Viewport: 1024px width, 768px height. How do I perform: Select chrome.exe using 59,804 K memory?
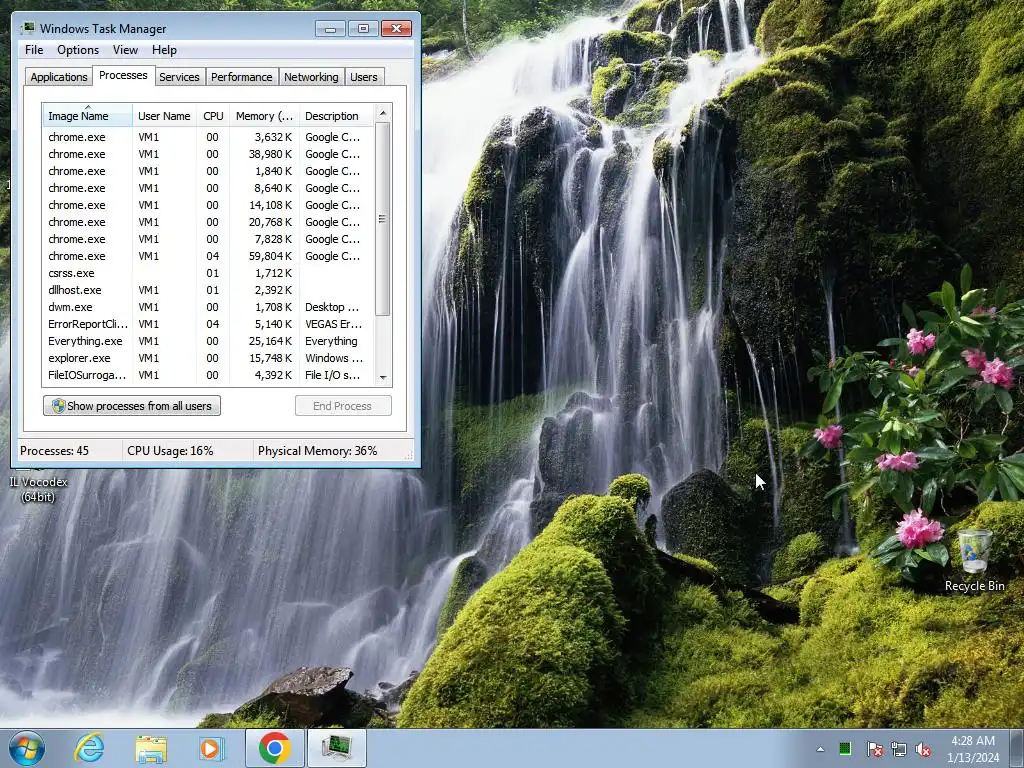[208, 256]
